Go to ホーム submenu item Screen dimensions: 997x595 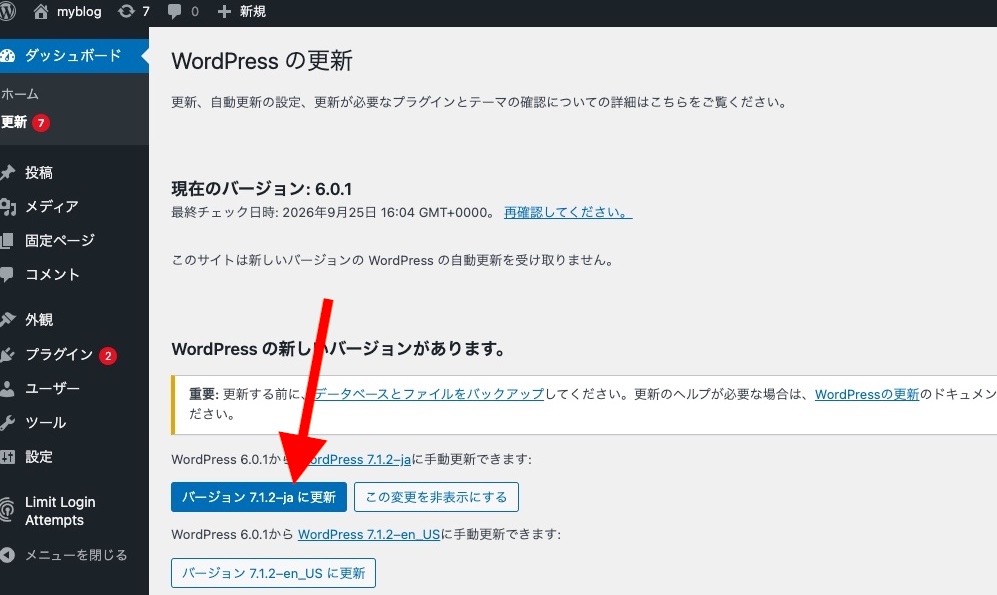20,94
